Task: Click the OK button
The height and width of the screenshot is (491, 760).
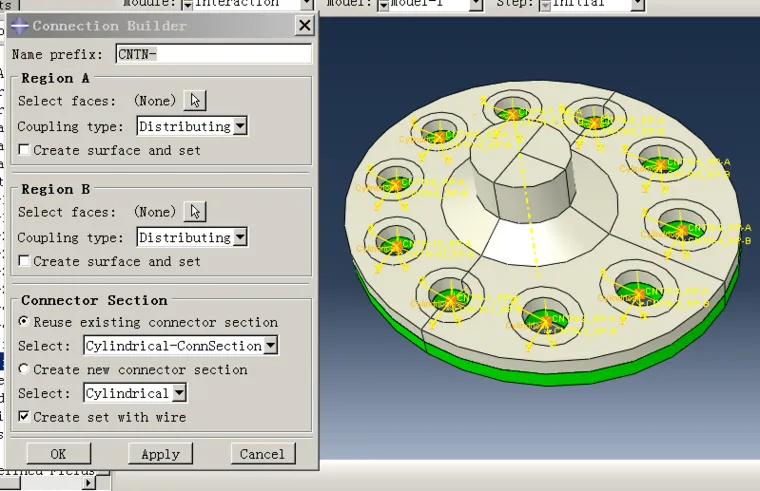Action: point(59,454)
